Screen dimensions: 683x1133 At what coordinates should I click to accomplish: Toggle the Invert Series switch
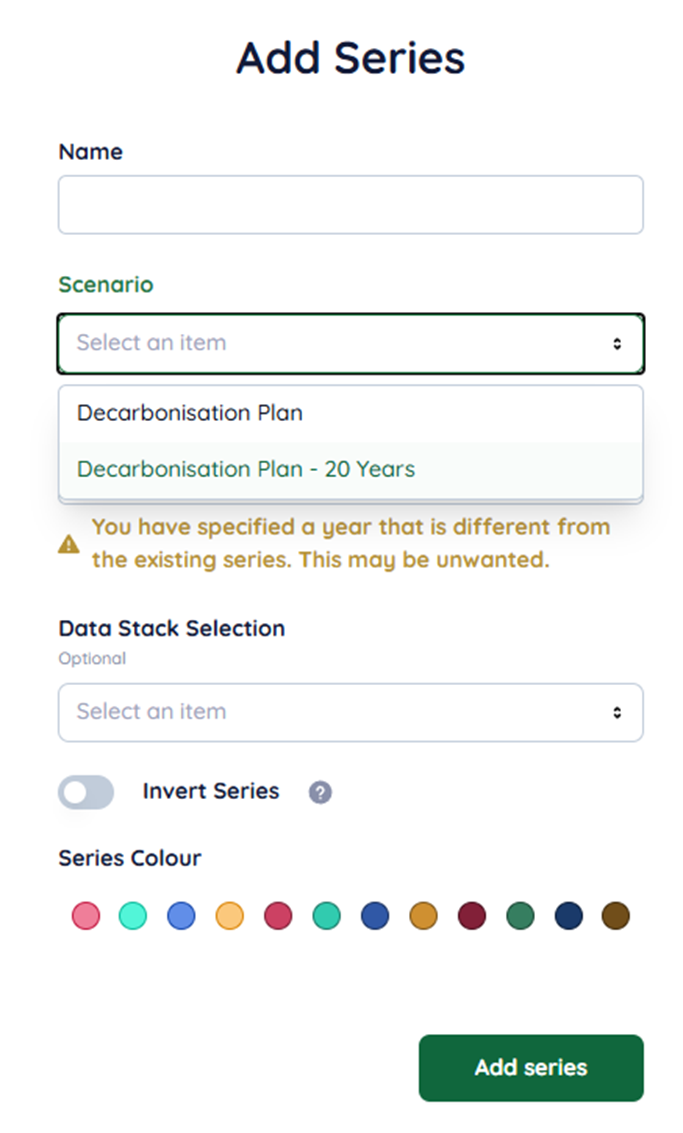point(86,793)
